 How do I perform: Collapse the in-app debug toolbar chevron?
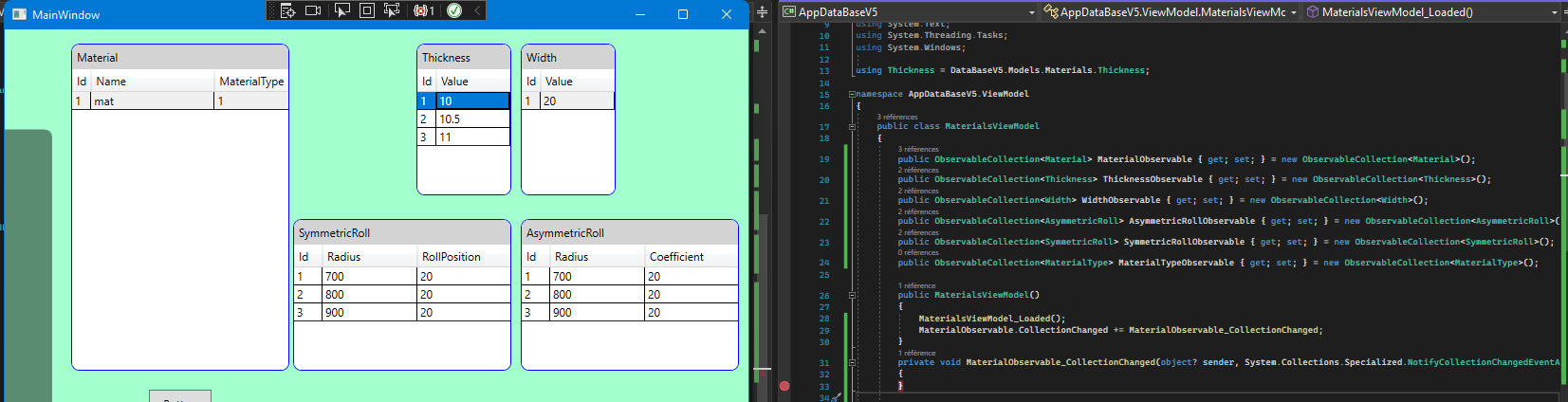coord(477,10)
